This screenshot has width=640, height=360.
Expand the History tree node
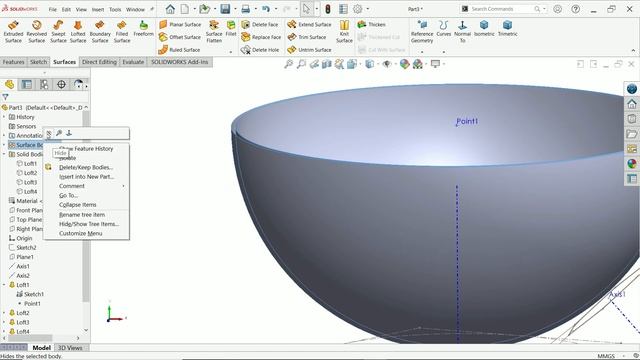click(4, 117)
